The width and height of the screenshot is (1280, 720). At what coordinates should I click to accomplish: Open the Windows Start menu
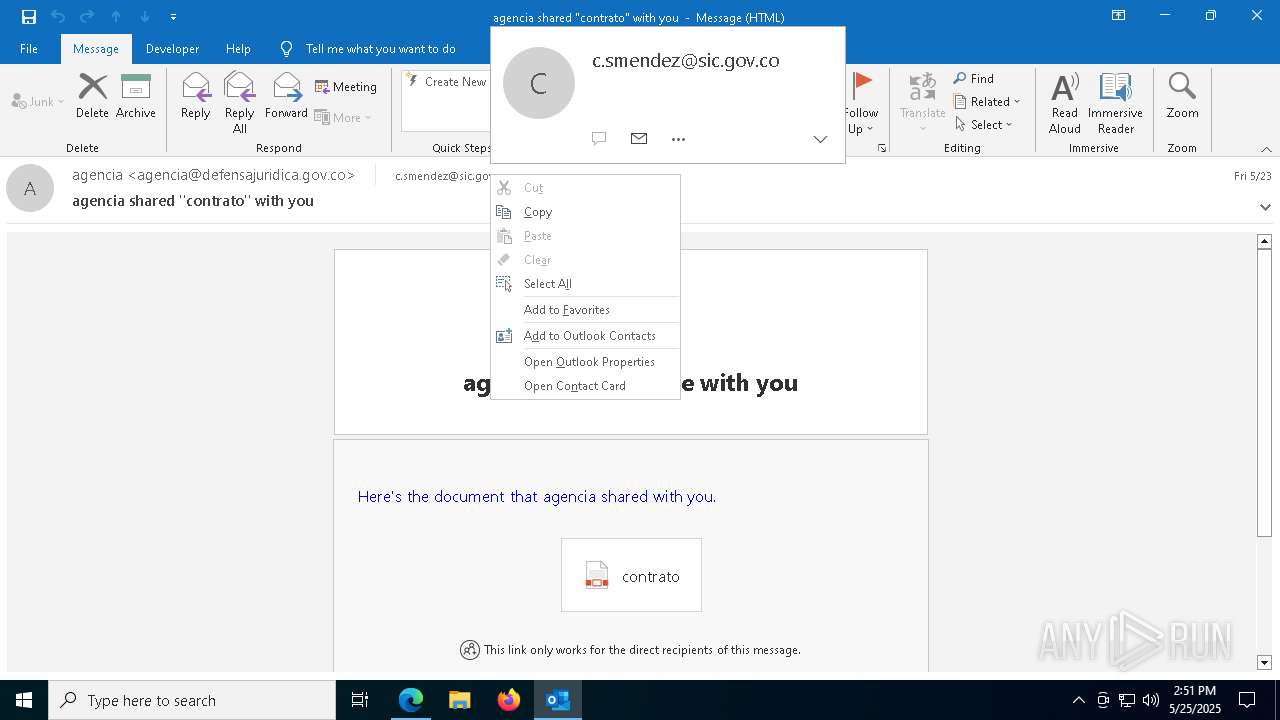pyautogui.click(x=24, y=700)
